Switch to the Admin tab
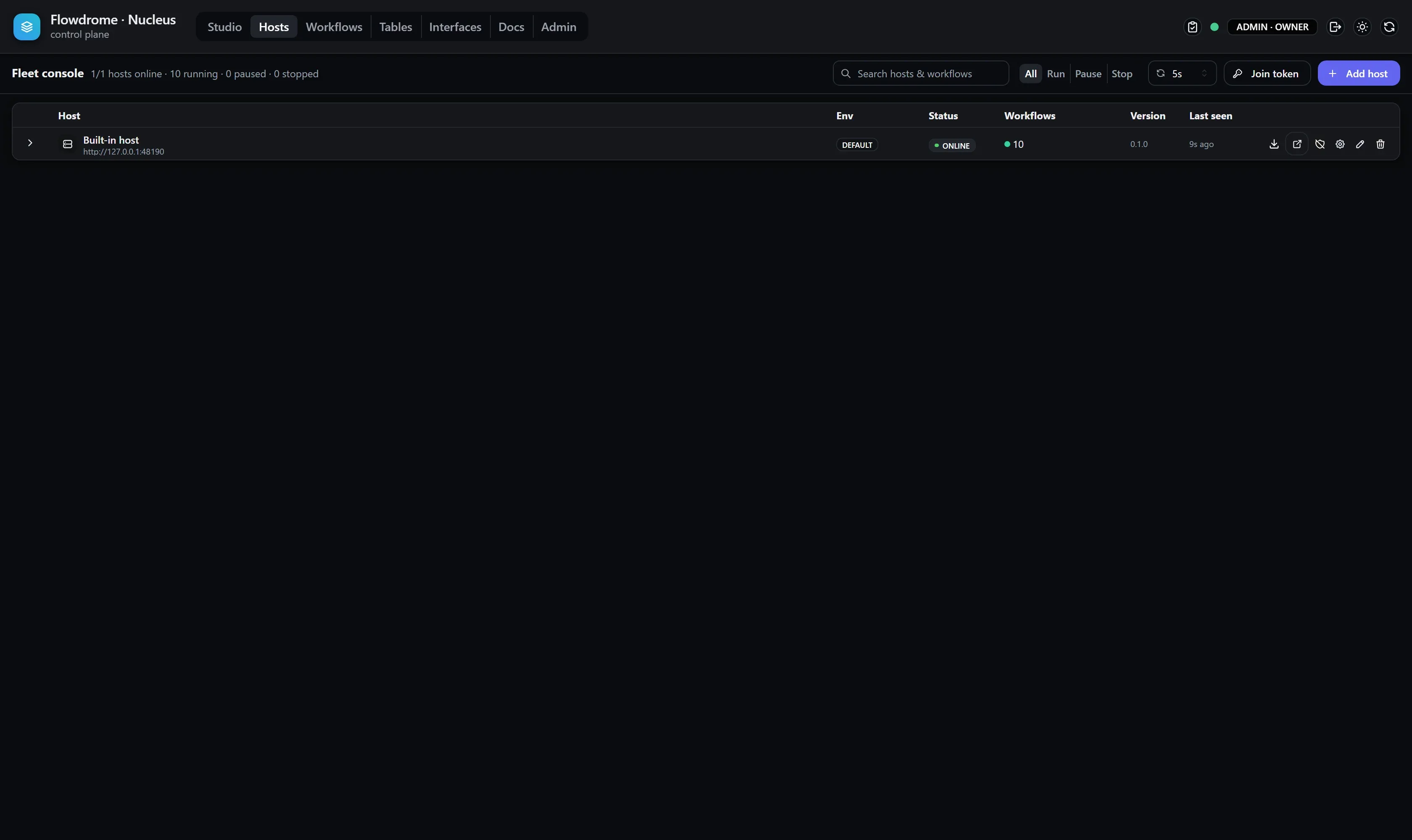Image resolution: width=1412 pixels, height=840 pixels. point(558,26)
